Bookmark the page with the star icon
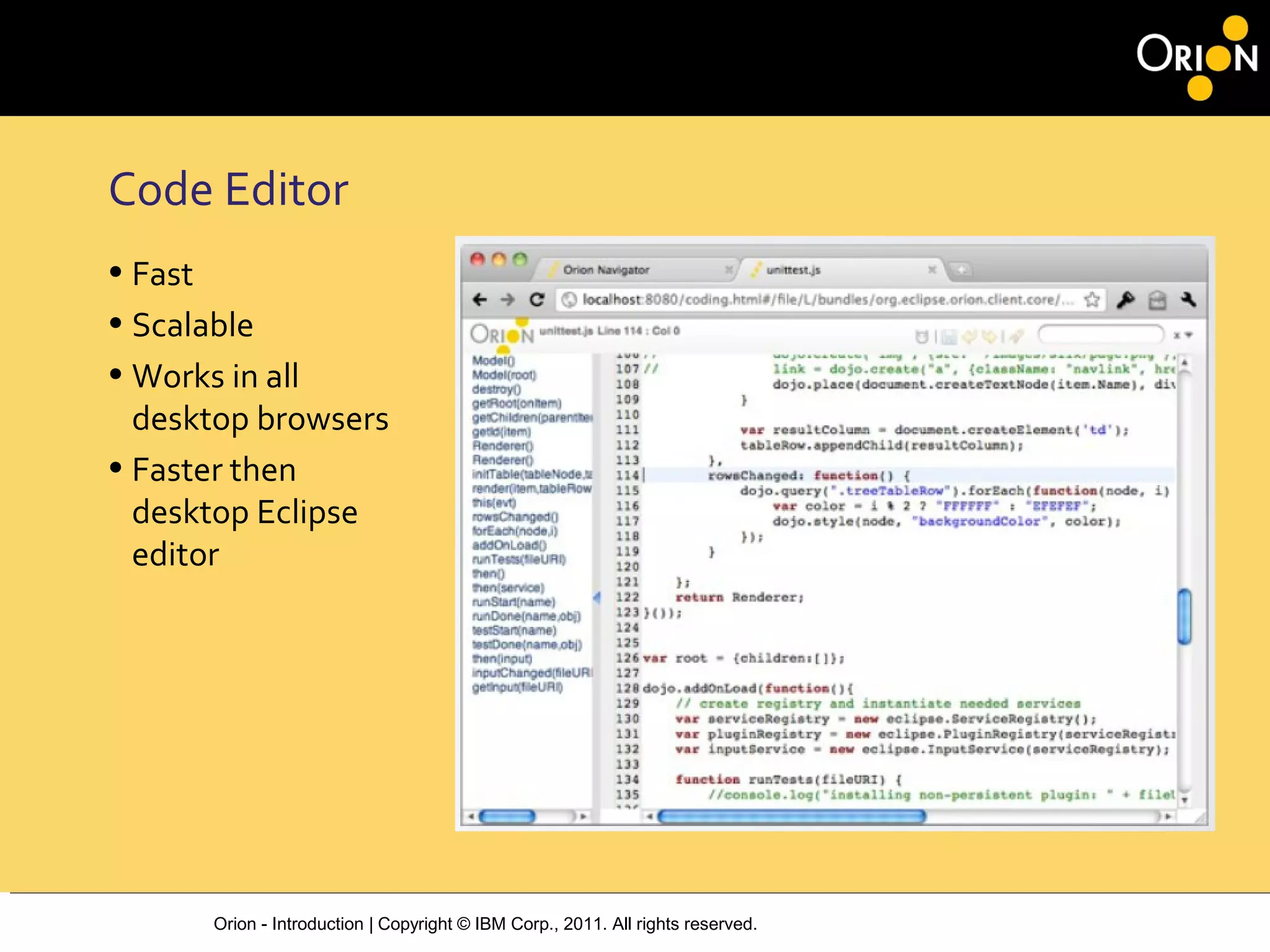Image resolution: width=1270 pixels, height=952 pixels. pyautogui.click(x=1092, y=300)
